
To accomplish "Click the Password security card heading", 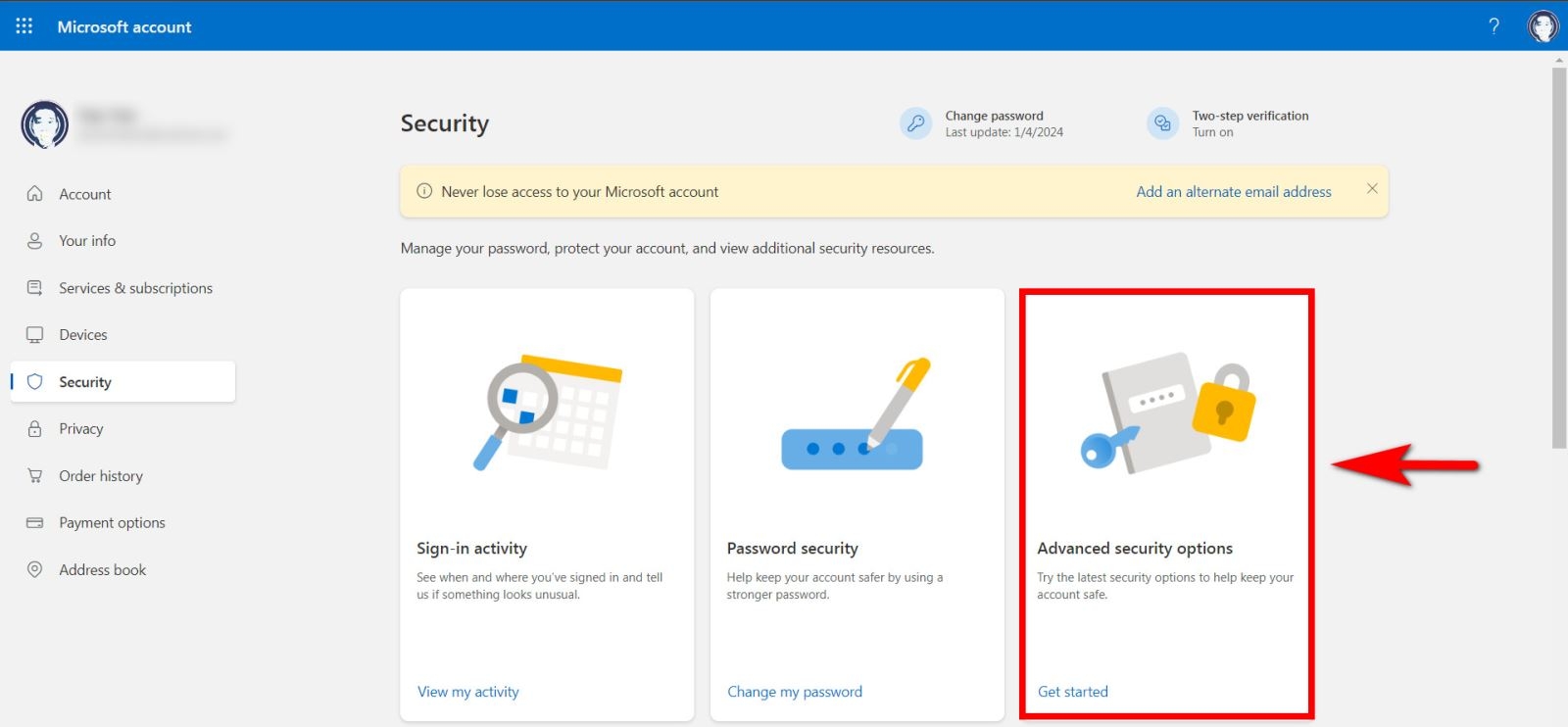I will click(x=792, y=549).
